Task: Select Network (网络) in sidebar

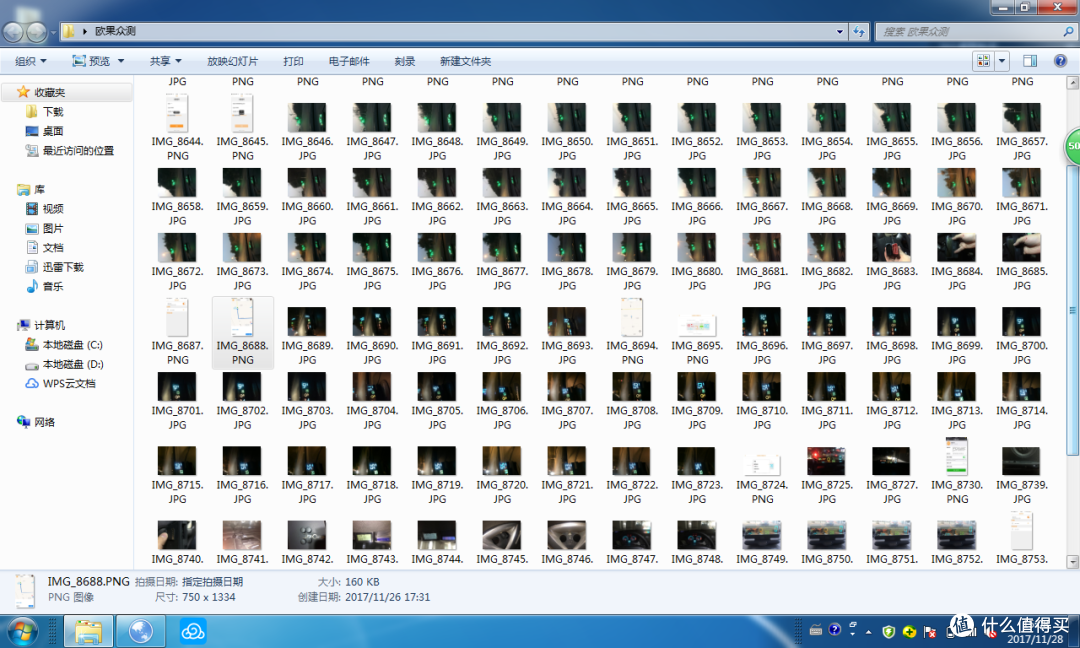Action: coord(36,422)
